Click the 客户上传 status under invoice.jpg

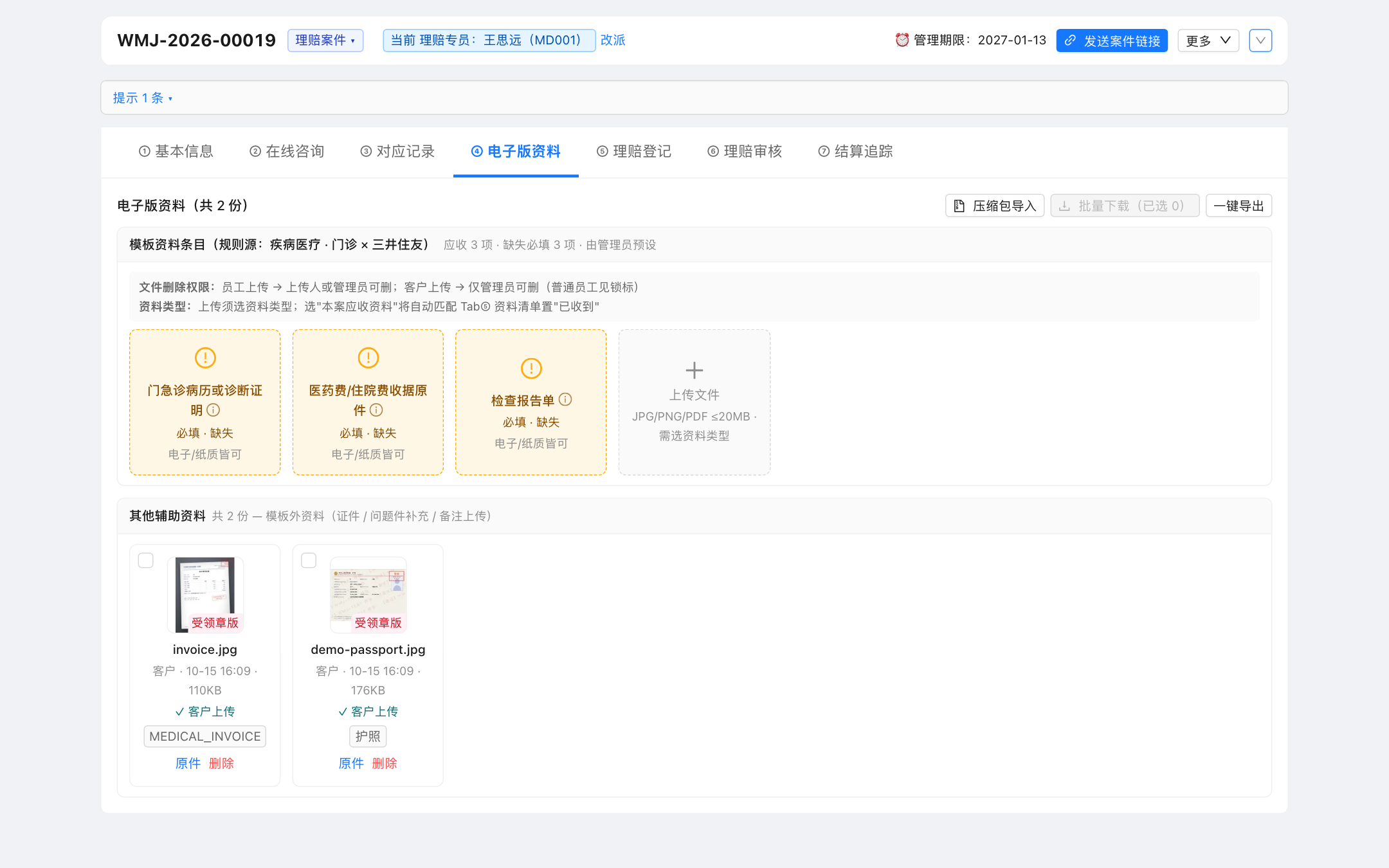[x=205, y=712]
